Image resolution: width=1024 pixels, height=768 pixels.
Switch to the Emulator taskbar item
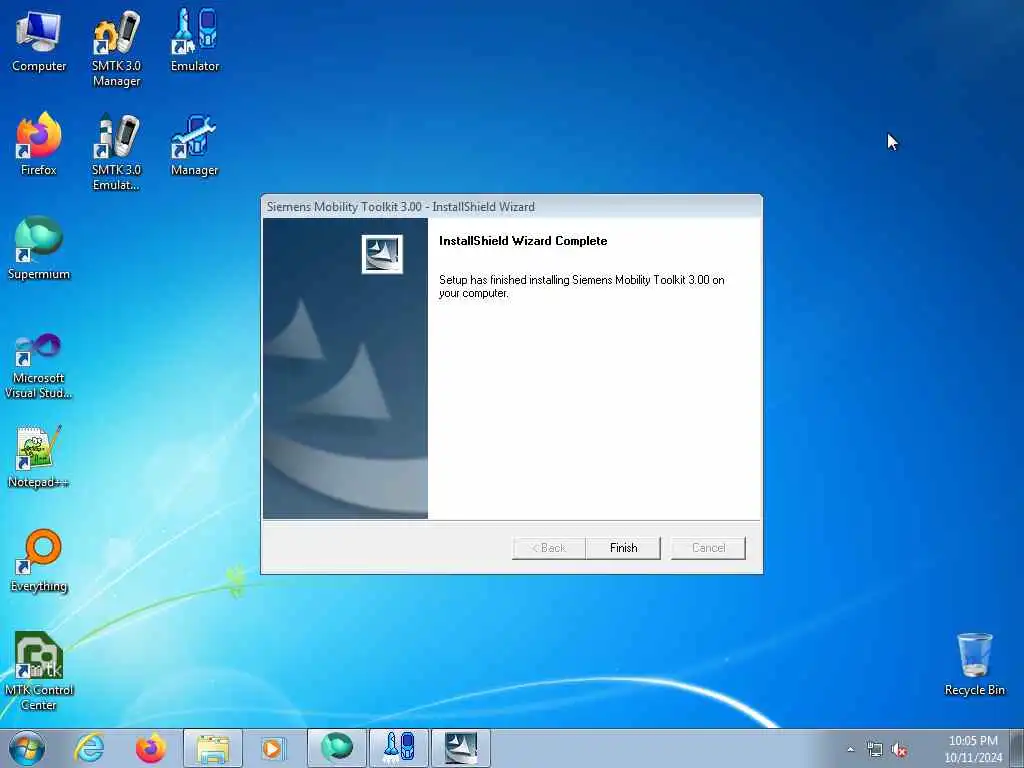click(x=398, y=748)
